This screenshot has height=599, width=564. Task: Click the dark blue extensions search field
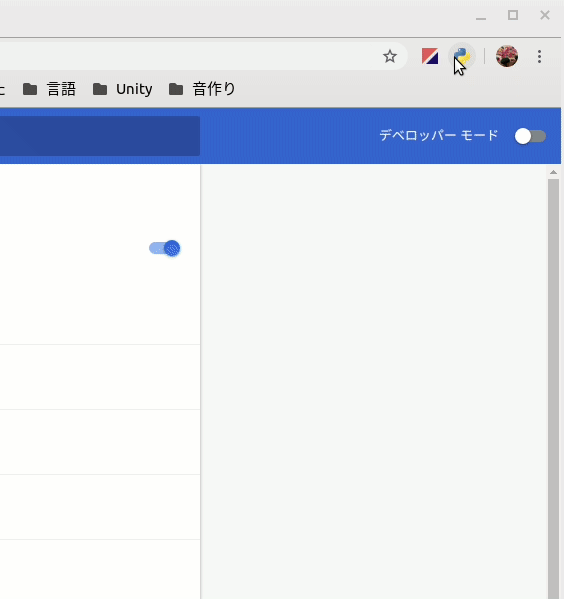pos(100,136)
